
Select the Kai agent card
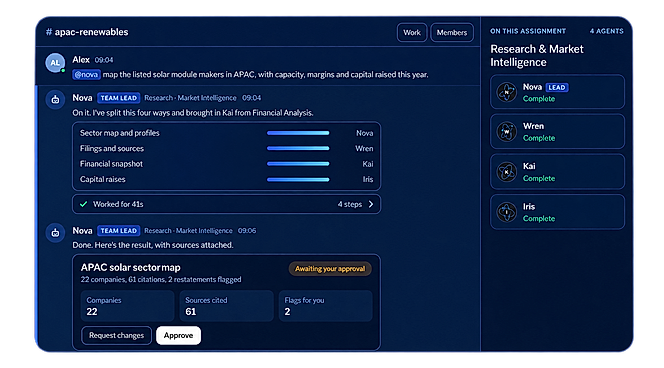[557, 172]
